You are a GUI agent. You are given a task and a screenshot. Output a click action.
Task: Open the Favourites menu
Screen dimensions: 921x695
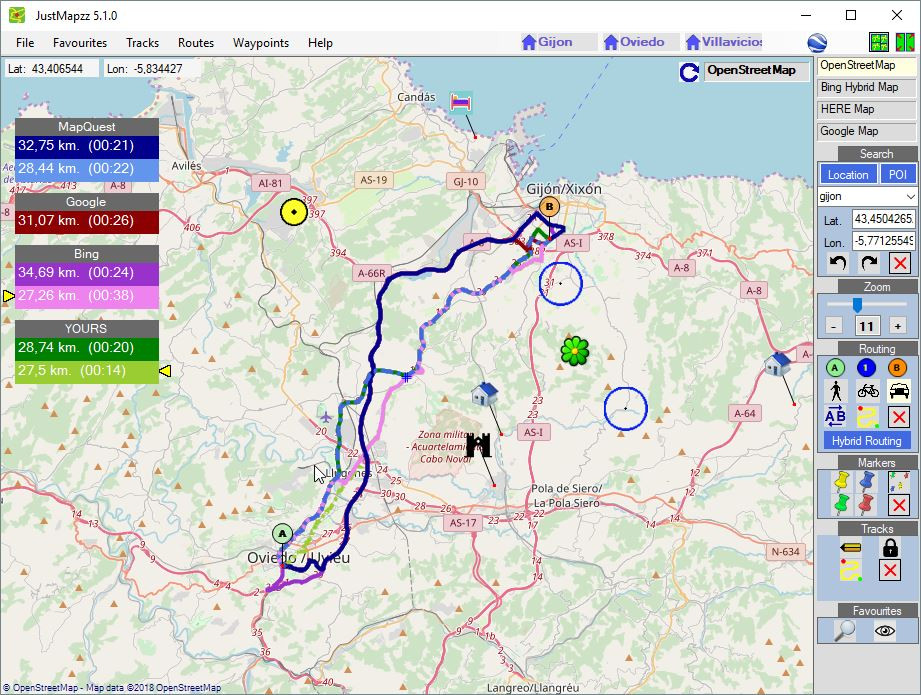tap(80, 43)
